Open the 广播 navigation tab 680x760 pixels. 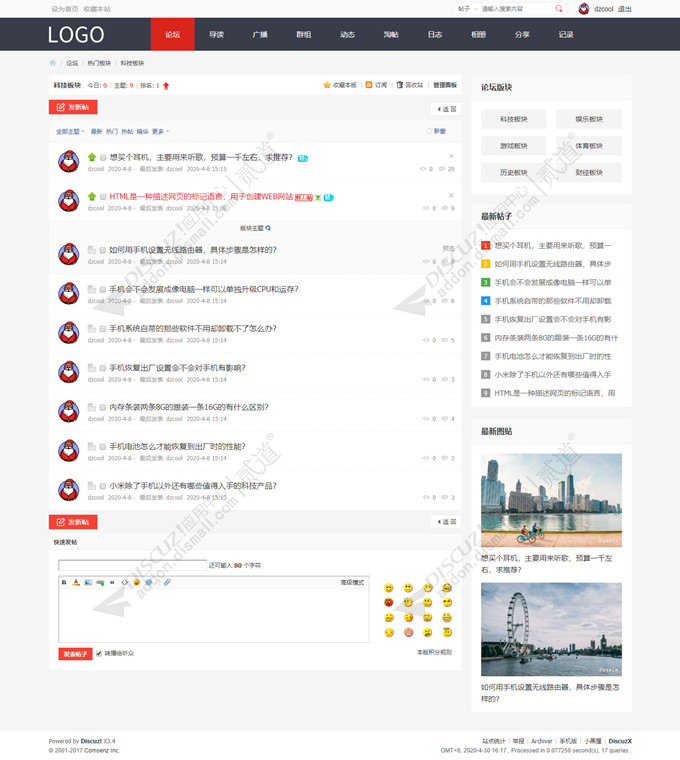(x=260, y=34)
